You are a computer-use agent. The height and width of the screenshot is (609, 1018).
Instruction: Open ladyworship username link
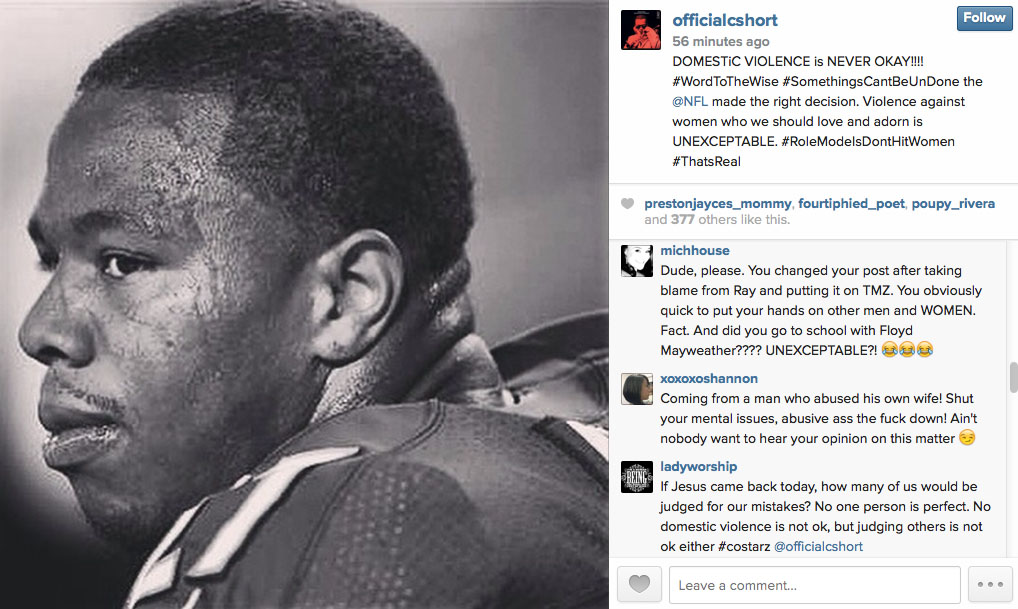pos(699,467)
